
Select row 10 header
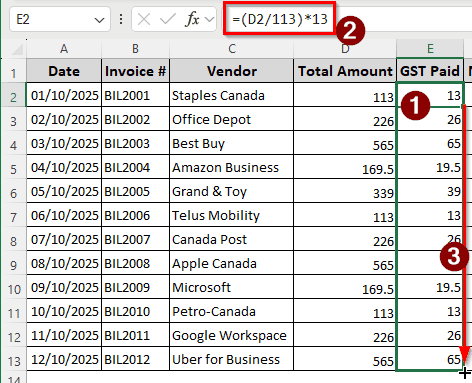click(x=13, y=287)
